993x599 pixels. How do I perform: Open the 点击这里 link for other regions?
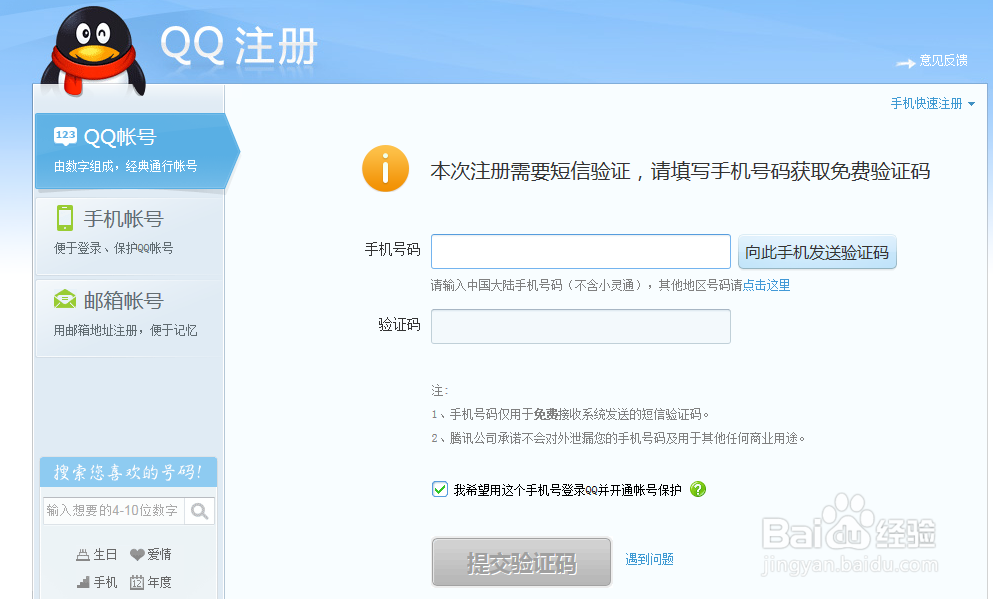tap(766, 286)
